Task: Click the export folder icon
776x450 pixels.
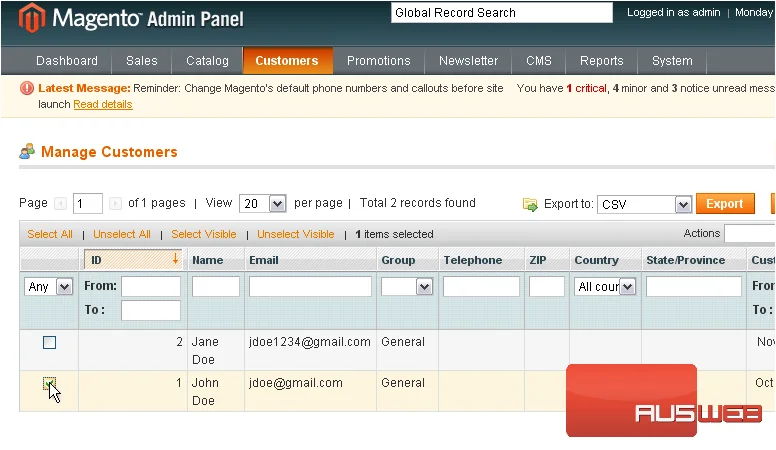Action: (x=530, y=204)
